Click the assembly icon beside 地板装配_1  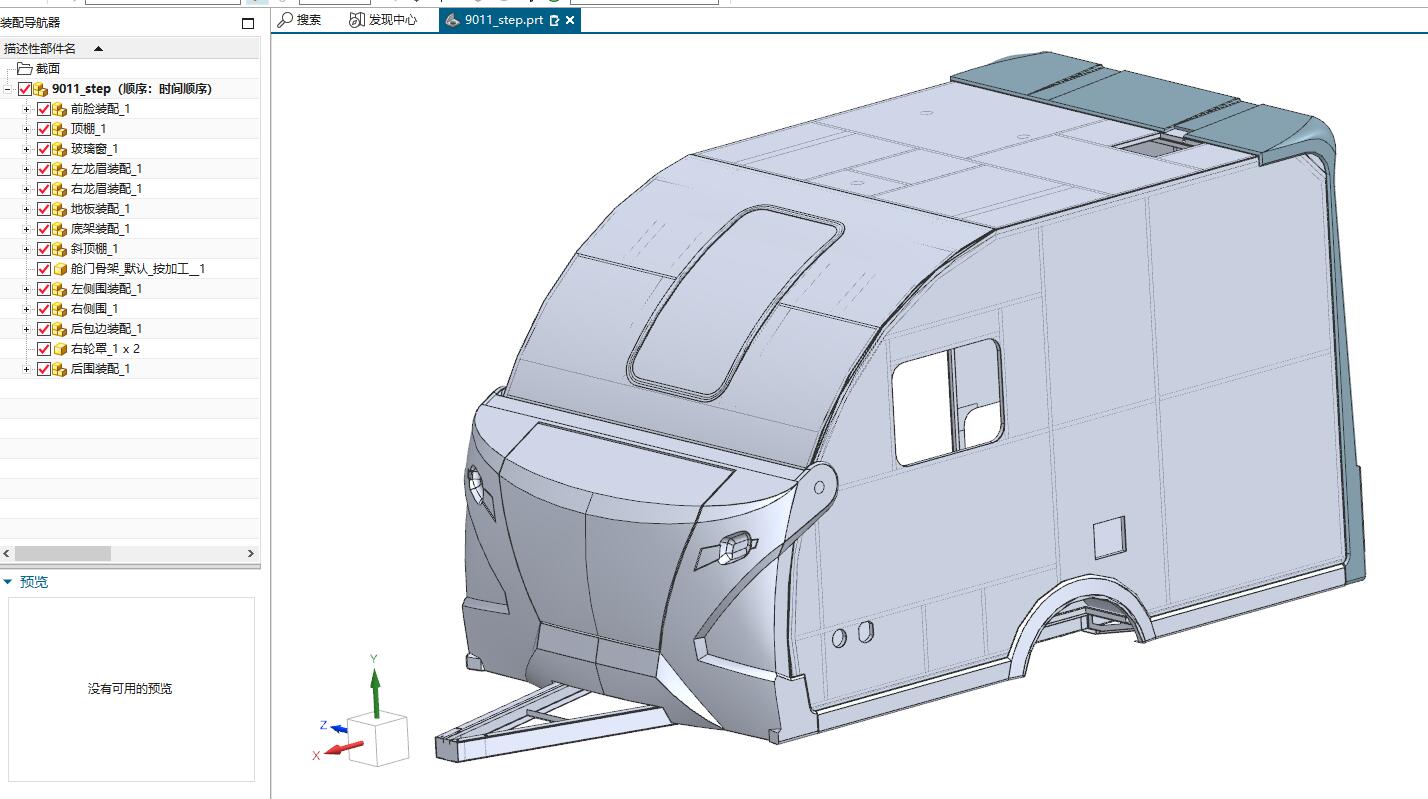tap(59, 209)
